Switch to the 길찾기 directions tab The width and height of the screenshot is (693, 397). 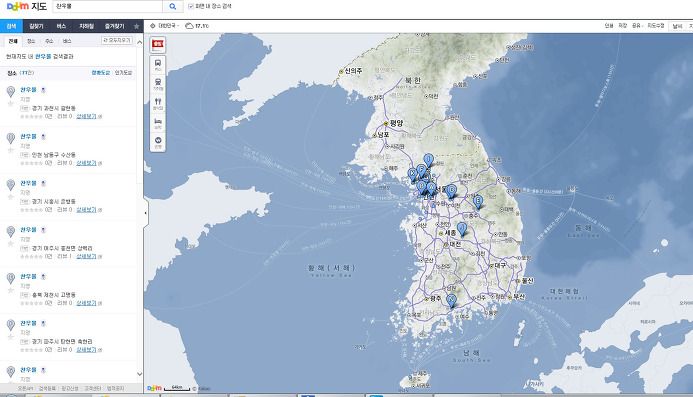click(x=36, y=27)
